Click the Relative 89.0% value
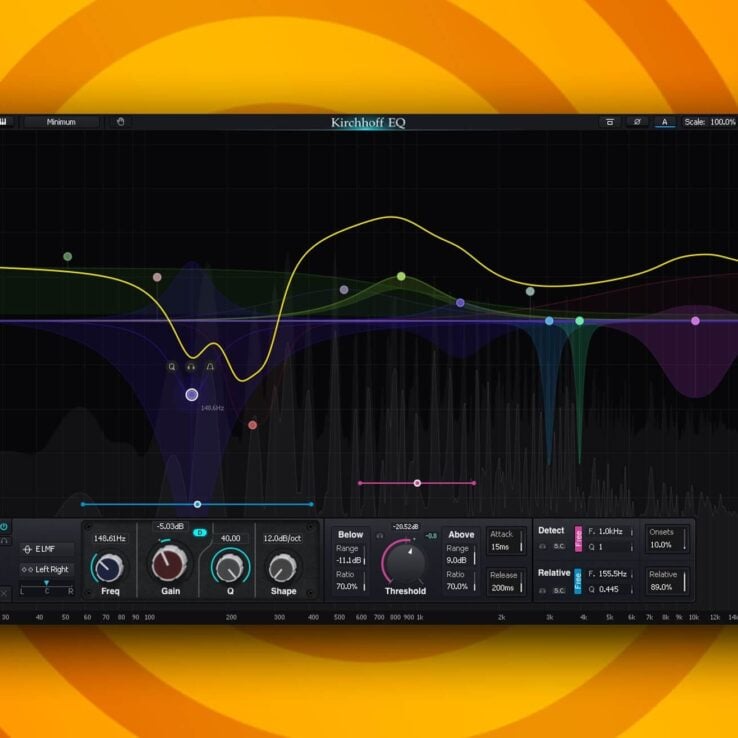The height and width of the screenshot is (738, 738). point(661,587)
